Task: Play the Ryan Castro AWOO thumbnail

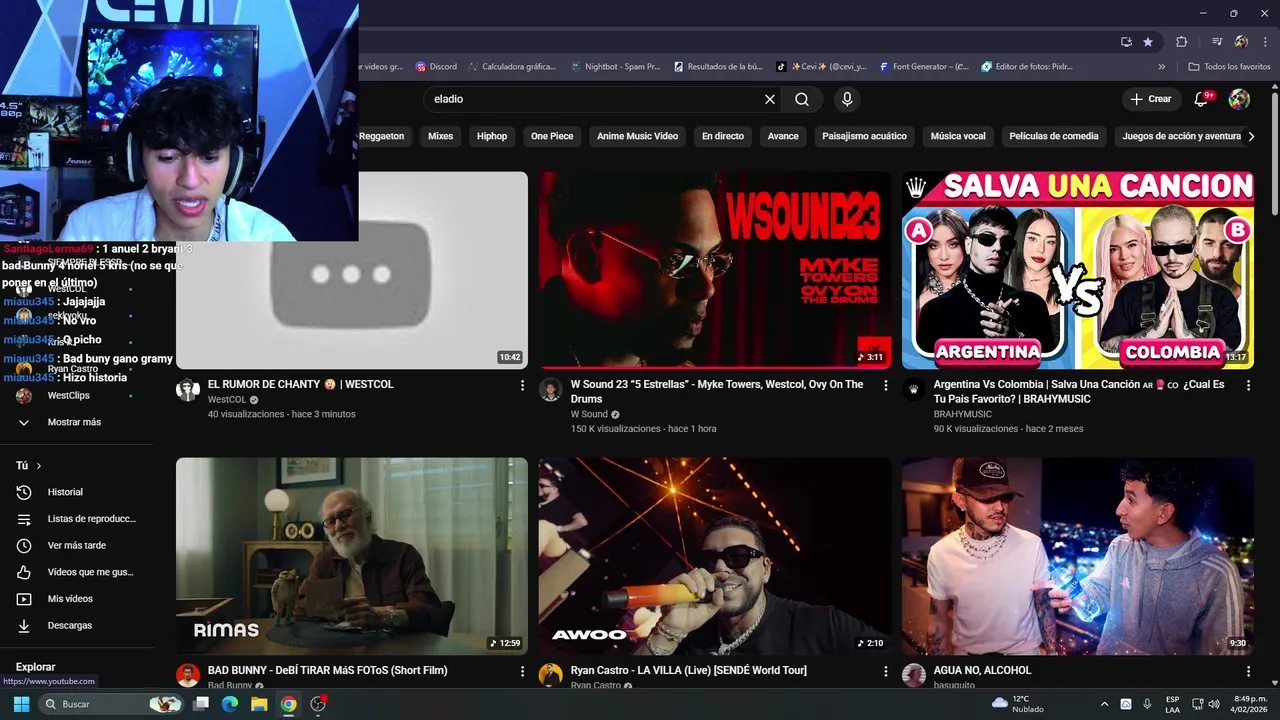Action: coord(714,556)
